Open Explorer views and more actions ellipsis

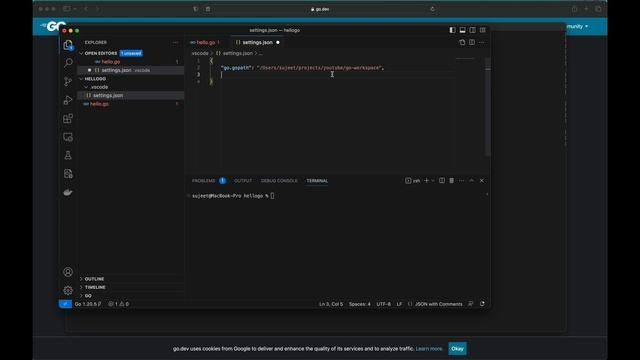point(175,42)
